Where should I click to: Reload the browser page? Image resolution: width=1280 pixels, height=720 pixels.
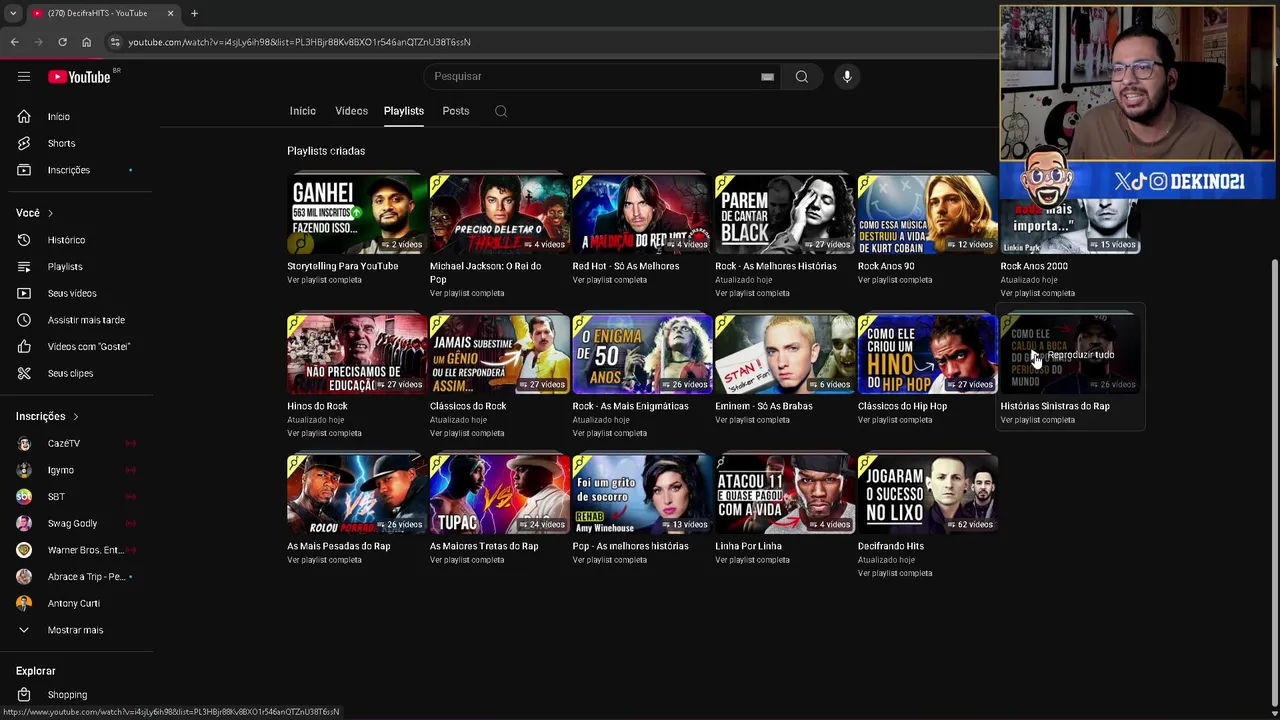point(62,42)
